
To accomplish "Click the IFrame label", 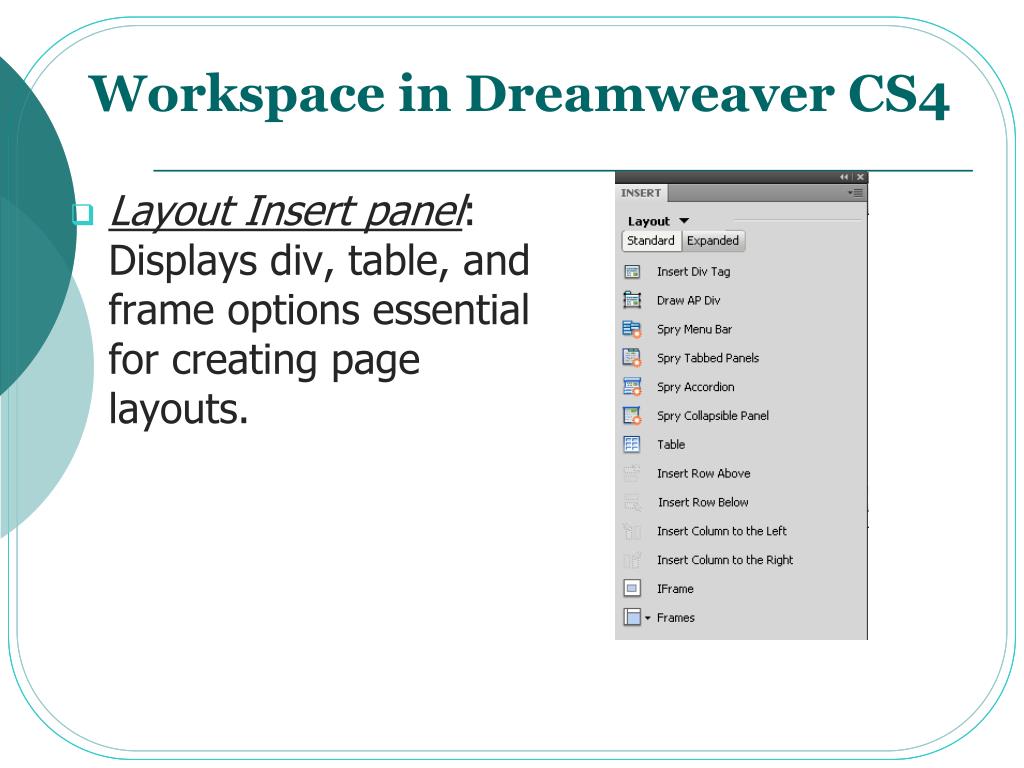I will (675, 588).
